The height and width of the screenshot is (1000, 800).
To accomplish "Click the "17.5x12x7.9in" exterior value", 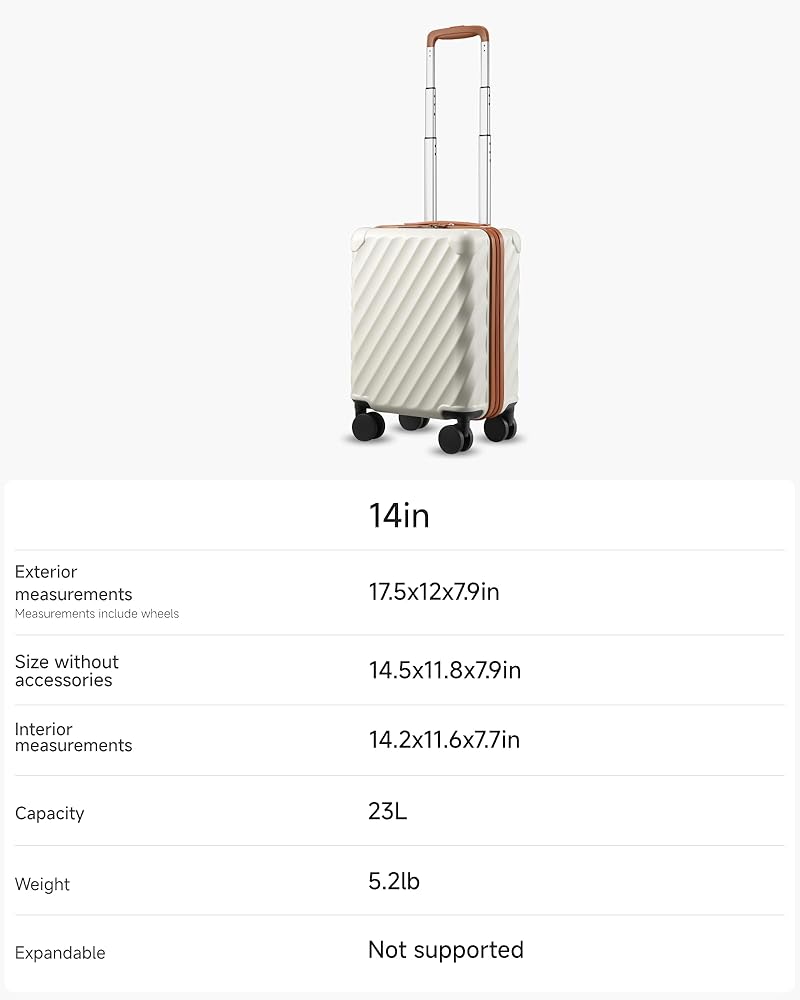I will point(434,592).
